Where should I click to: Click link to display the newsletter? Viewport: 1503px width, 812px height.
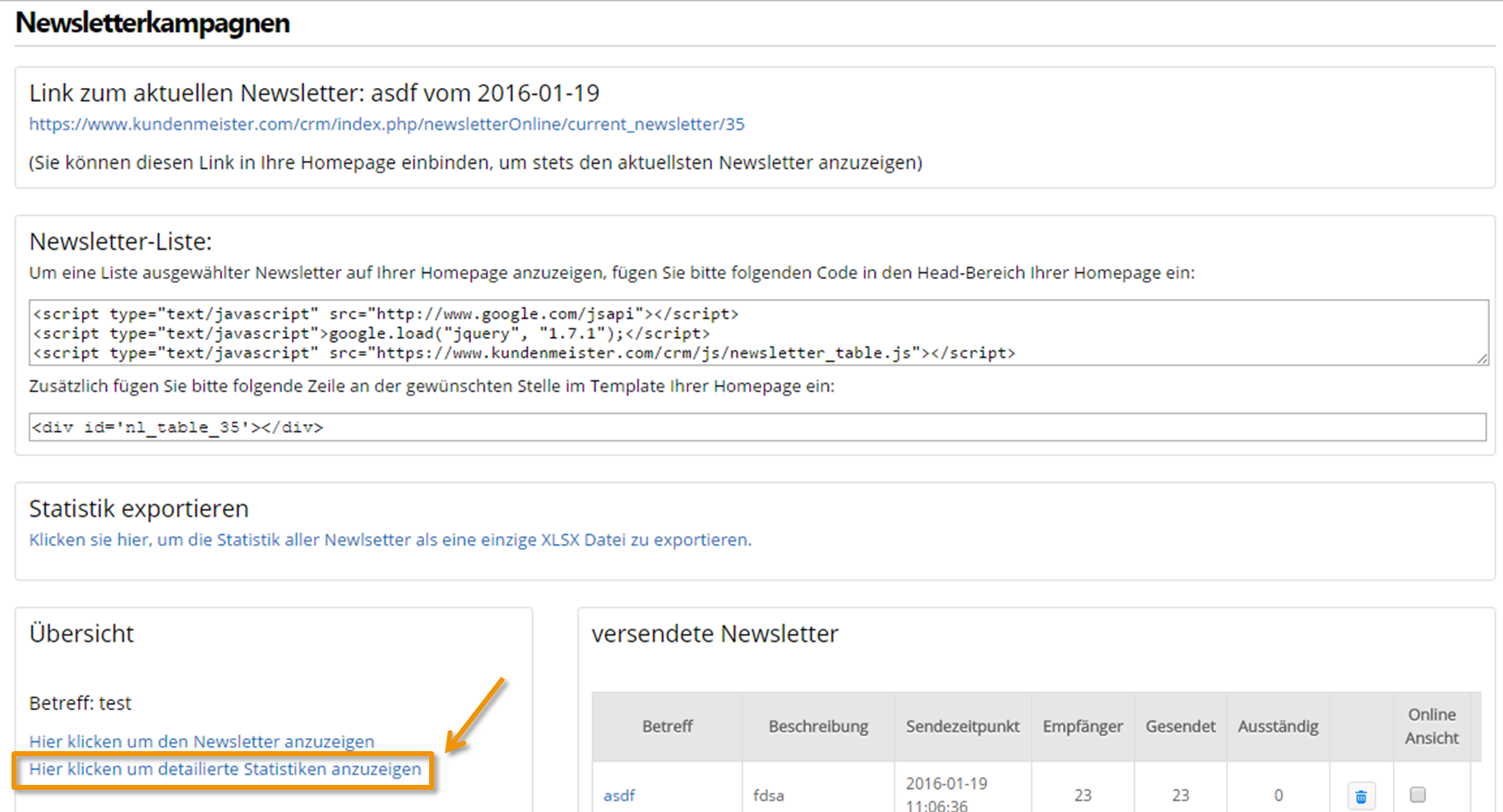click(201, 741)
